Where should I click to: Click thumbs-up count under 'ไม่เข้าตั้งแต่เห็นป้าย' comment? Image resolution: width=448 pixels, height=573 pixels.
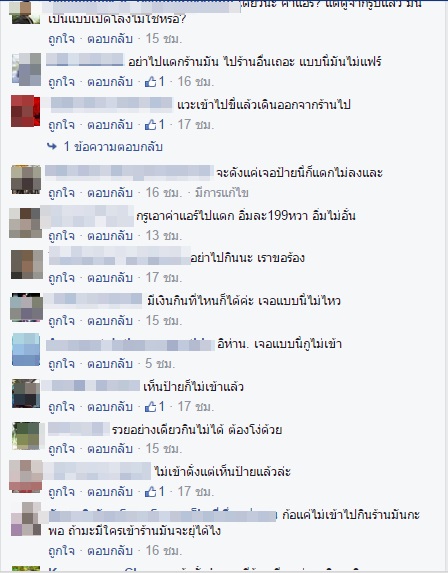coord(155,492)
